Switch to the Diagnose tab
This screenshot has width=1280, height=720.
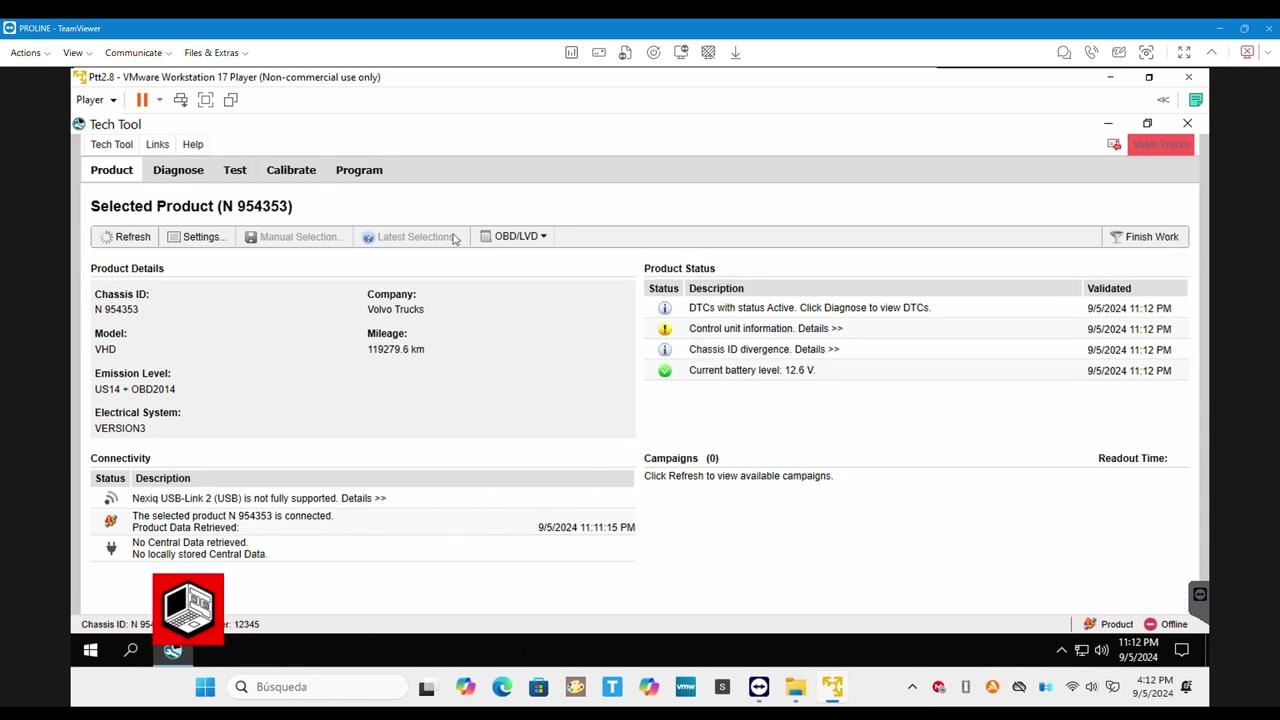coord(178,170)
